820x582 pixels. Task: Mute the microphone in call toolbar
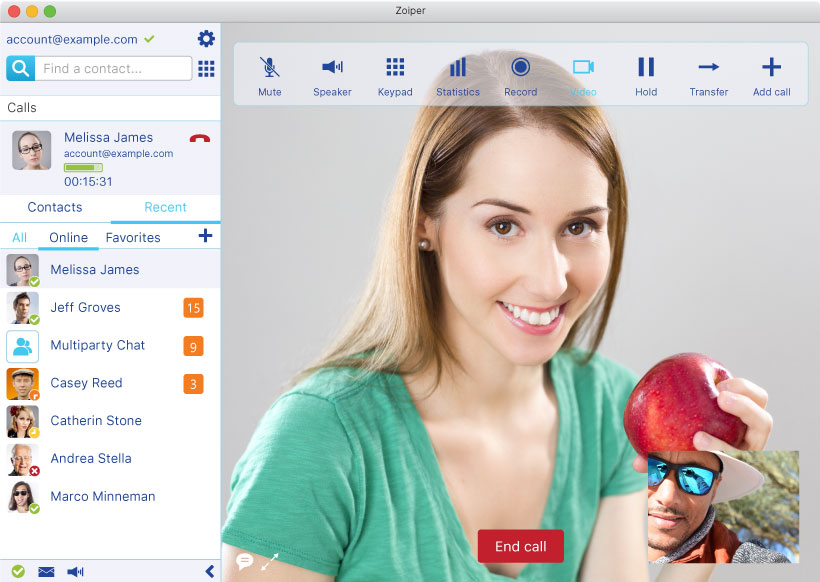pyautogui.click(x=269, y=76)
